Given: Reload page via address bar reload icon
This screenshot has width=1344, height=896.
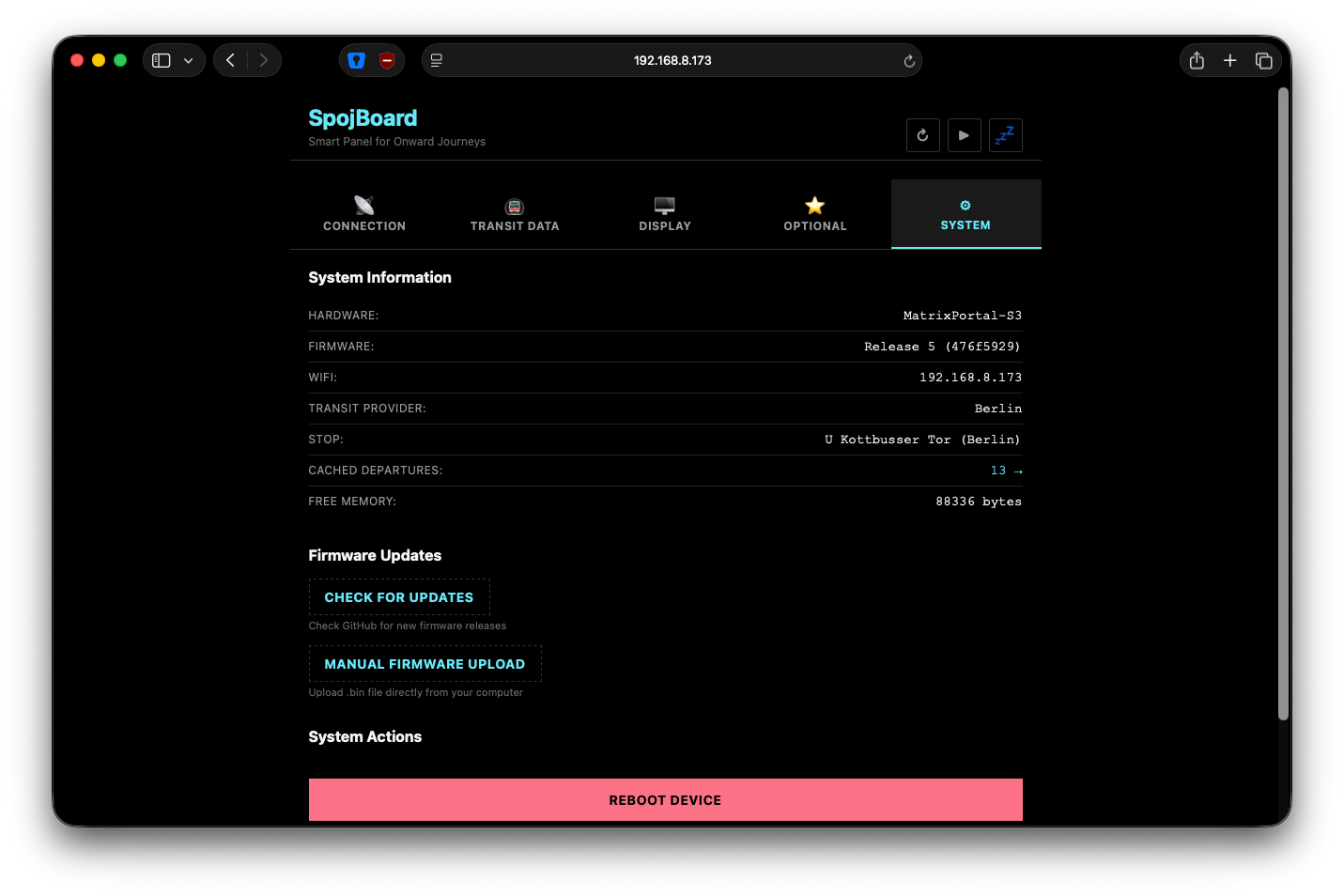Looking at the screenshot, I should pyautogui.click(x=908, y=61).
